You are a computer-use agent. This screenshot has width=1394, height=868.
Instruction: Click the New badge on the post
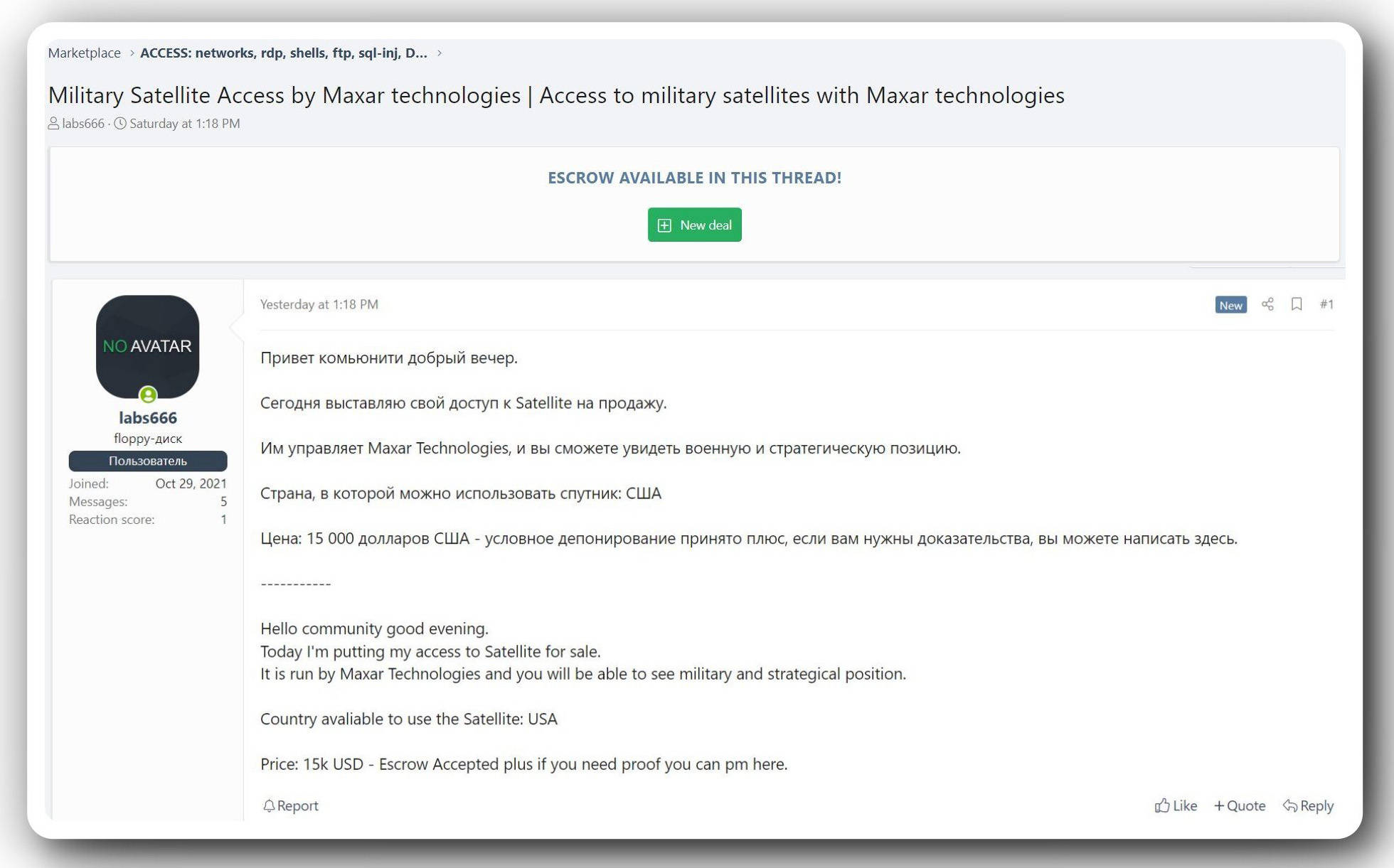coord(1231,305)
